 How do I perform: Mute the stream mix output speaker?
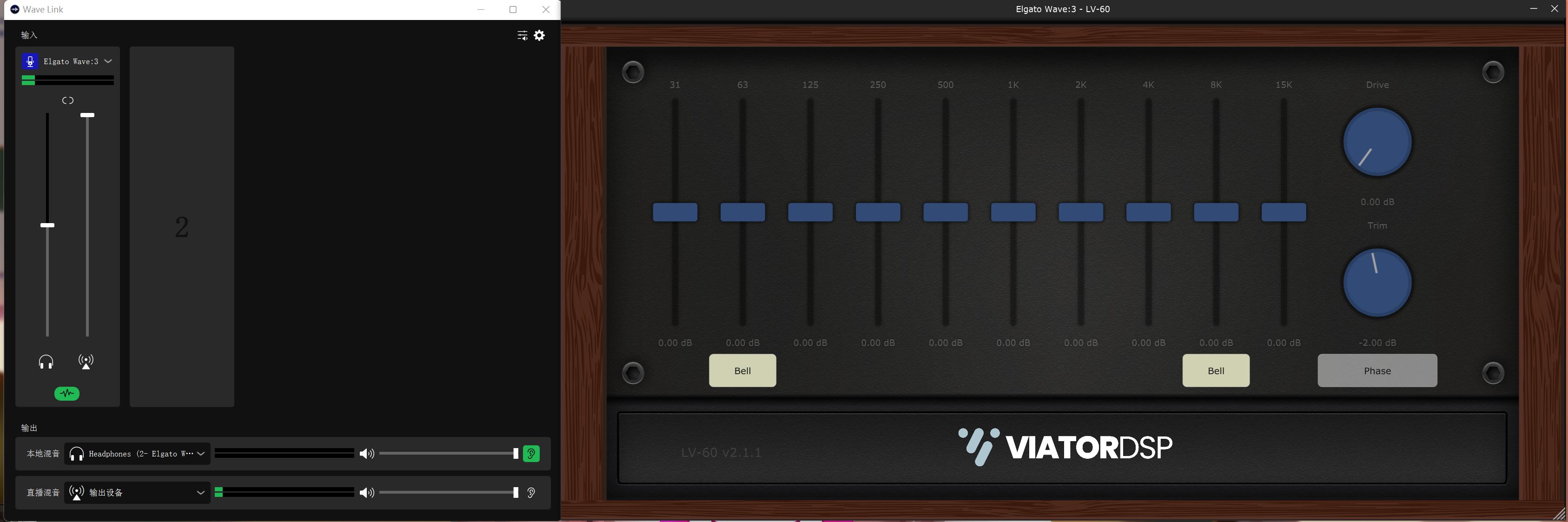[x=366, y=493]
